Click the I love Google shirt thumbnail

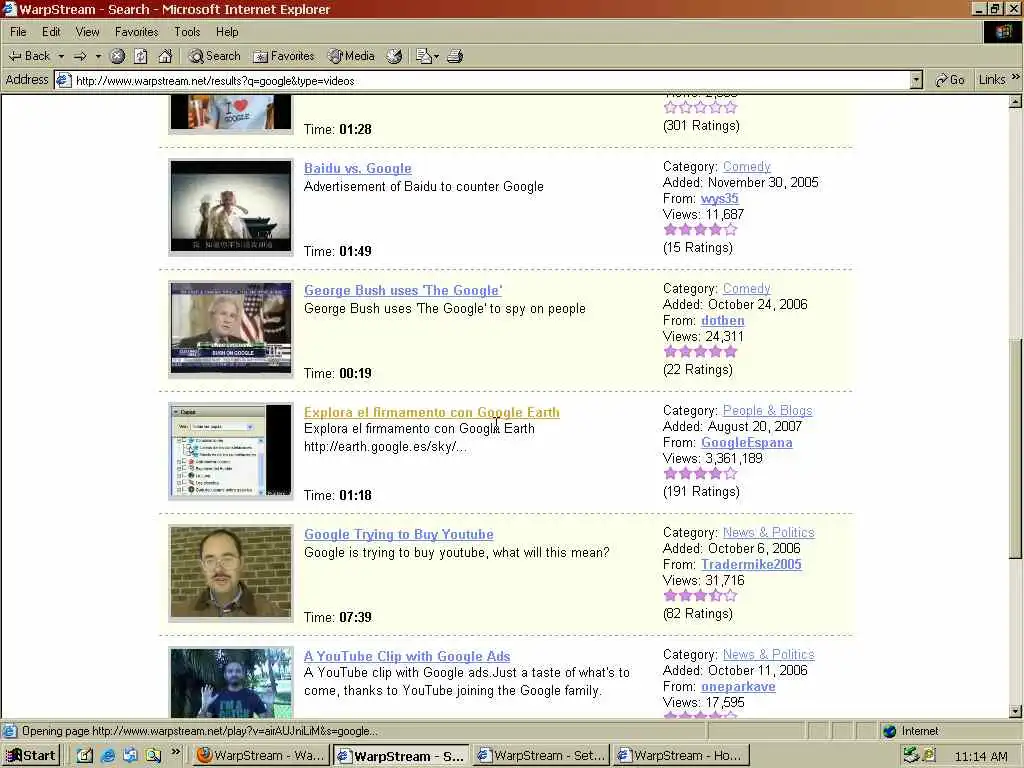pyautogui.click(x=231, y=112)
